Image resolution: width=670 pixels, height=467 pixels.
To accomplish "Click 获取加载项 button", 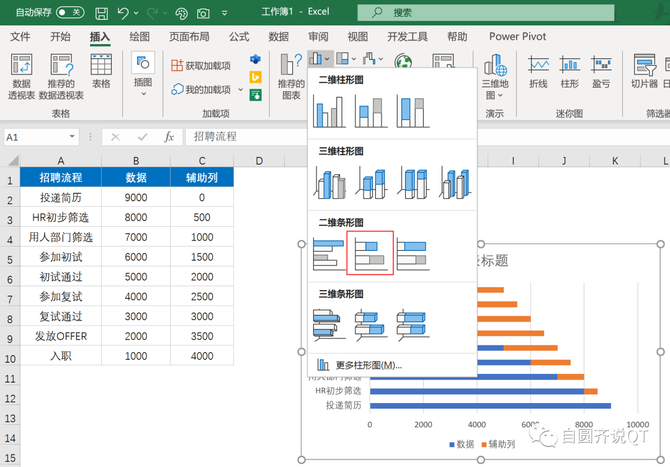I will 201,65.
